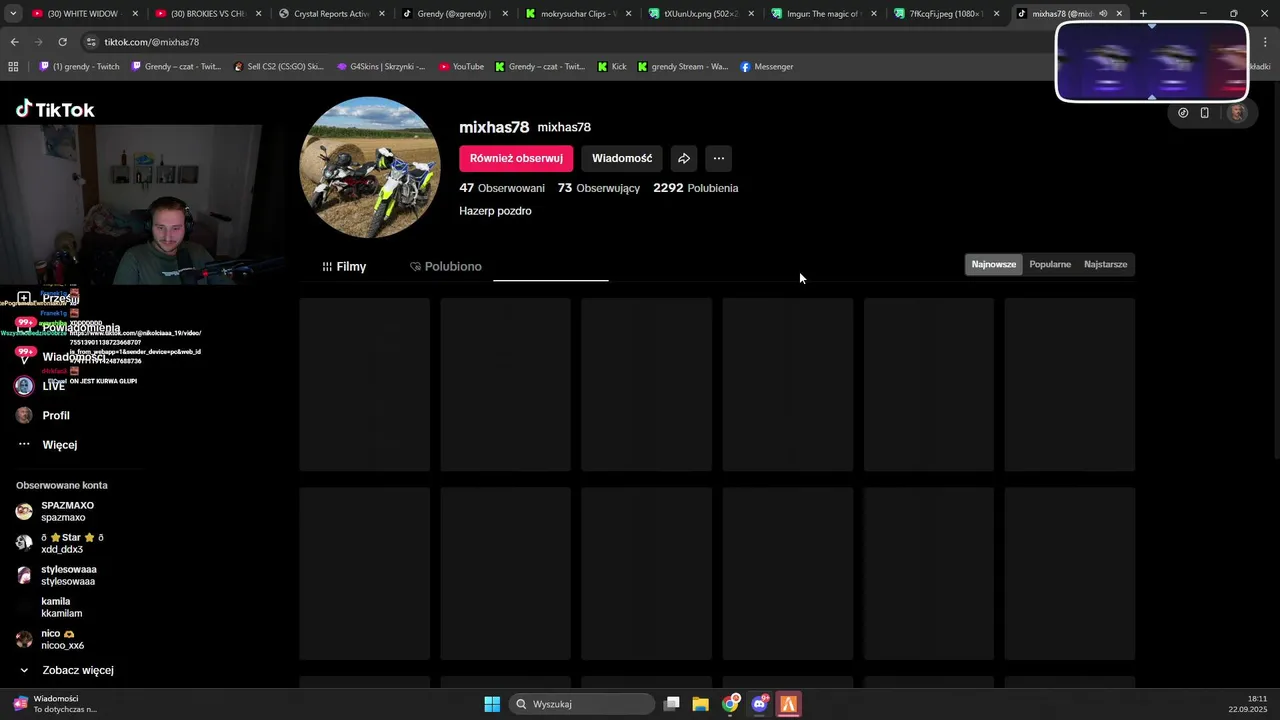This screenshot has width=1280, height=720.
Task: Click the TikTok logo
Action: click(55, 110)
